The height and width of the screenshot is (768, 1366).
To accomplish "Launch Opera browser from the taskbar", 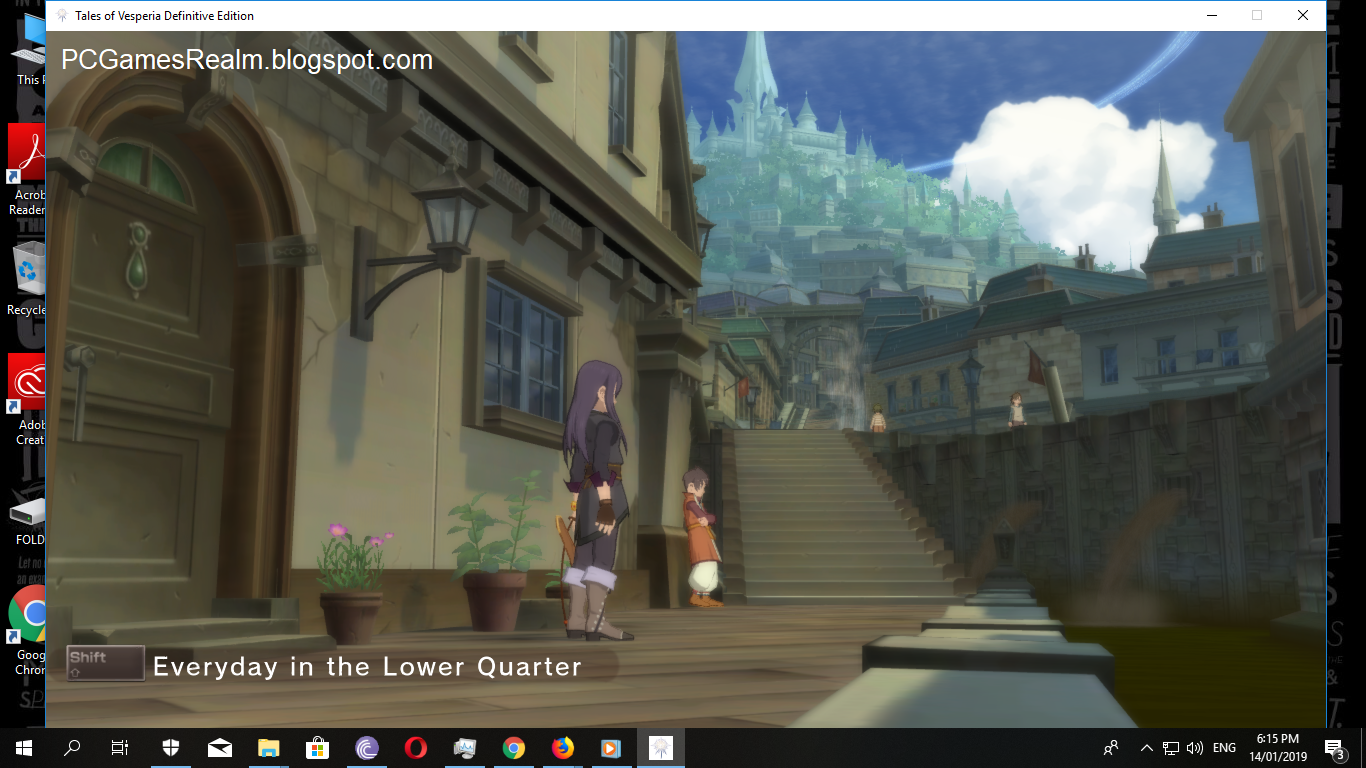I will pos(416,747).
